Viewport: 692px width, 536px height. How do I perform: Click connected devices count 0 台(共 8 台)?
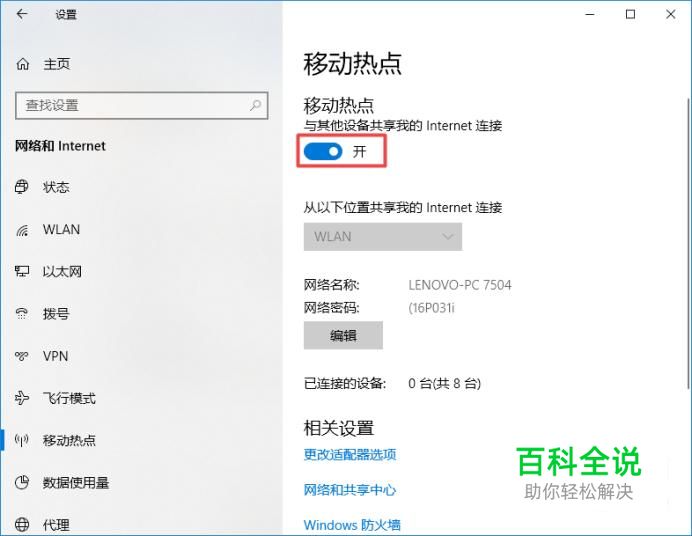pyautogui.click(x=444, y=383)
